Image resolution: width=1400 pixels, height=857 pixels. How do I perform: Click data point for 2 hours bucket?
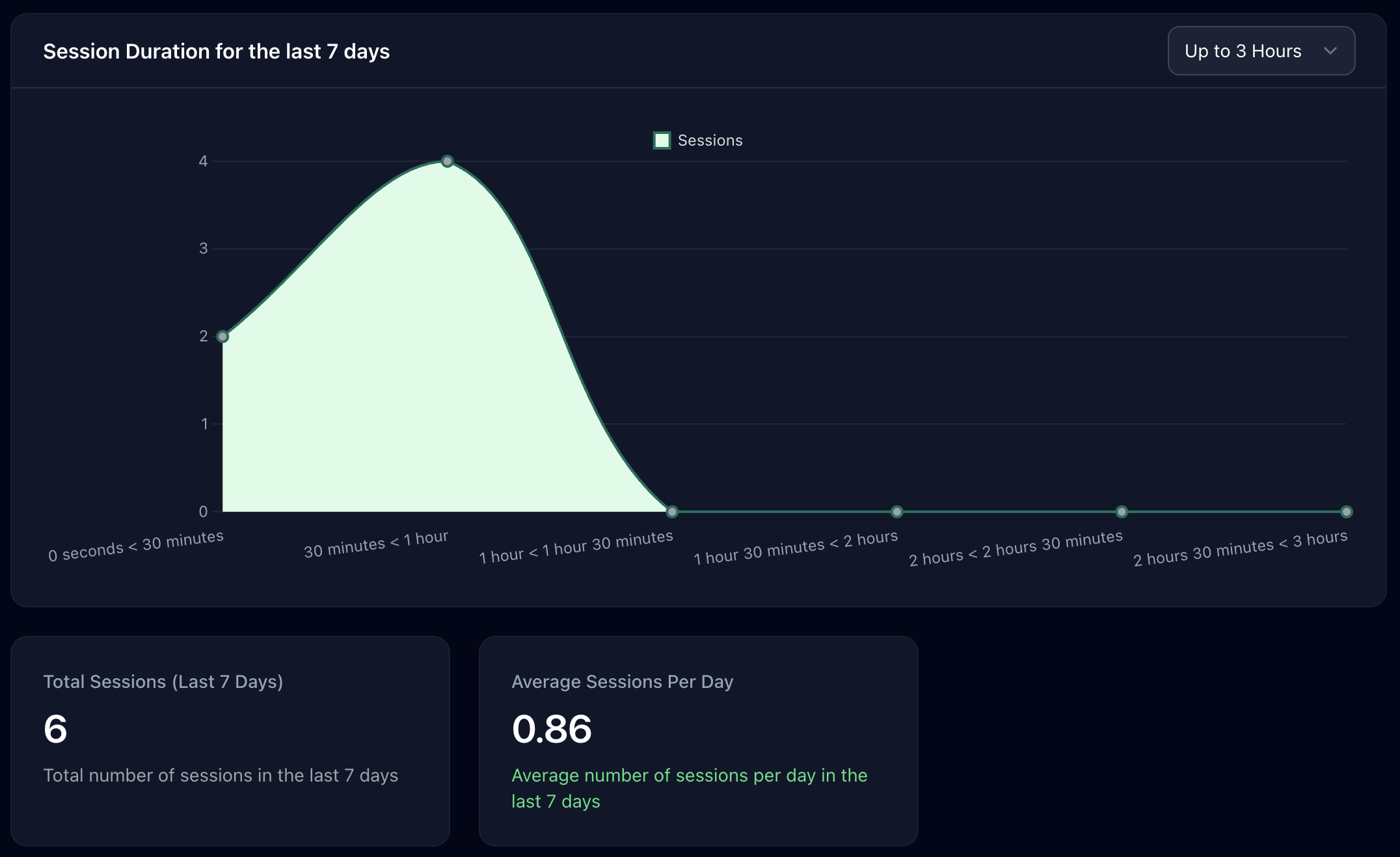(1122, 512)
